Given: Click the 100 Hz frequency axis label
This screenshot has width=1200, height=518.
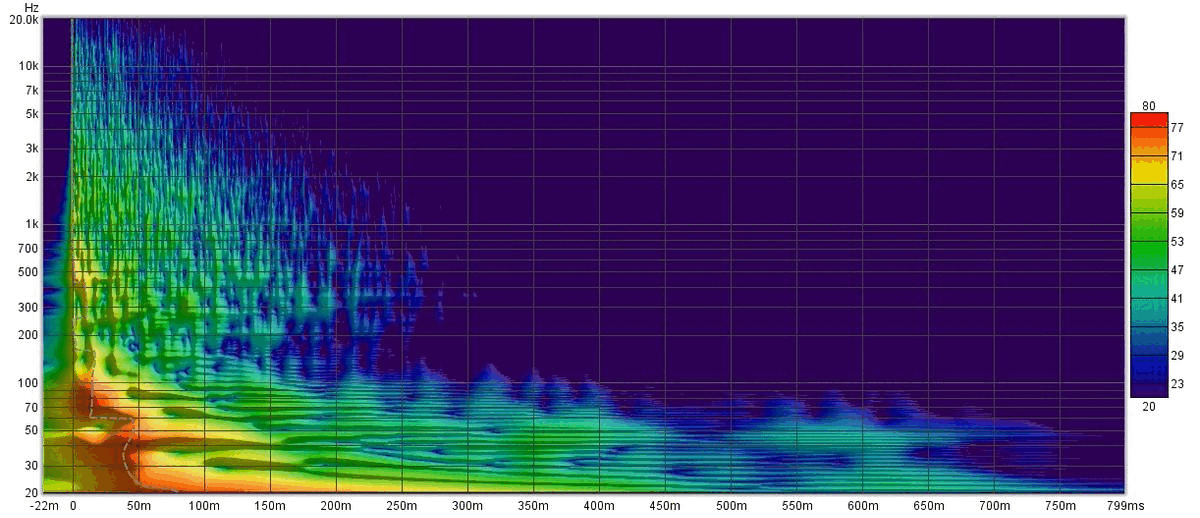Looking at the screenshot, I should click(x=27, y=383).
